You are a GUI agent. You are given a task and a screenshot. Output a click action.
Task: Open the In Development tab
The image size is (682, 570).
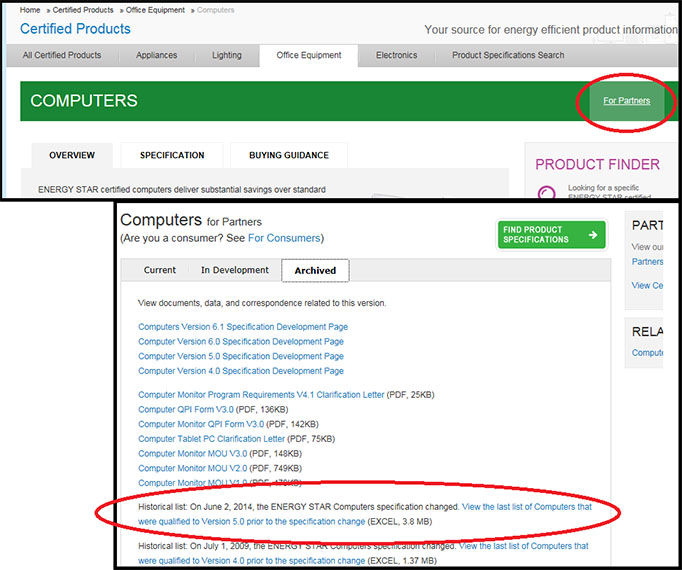coord(235,270)
